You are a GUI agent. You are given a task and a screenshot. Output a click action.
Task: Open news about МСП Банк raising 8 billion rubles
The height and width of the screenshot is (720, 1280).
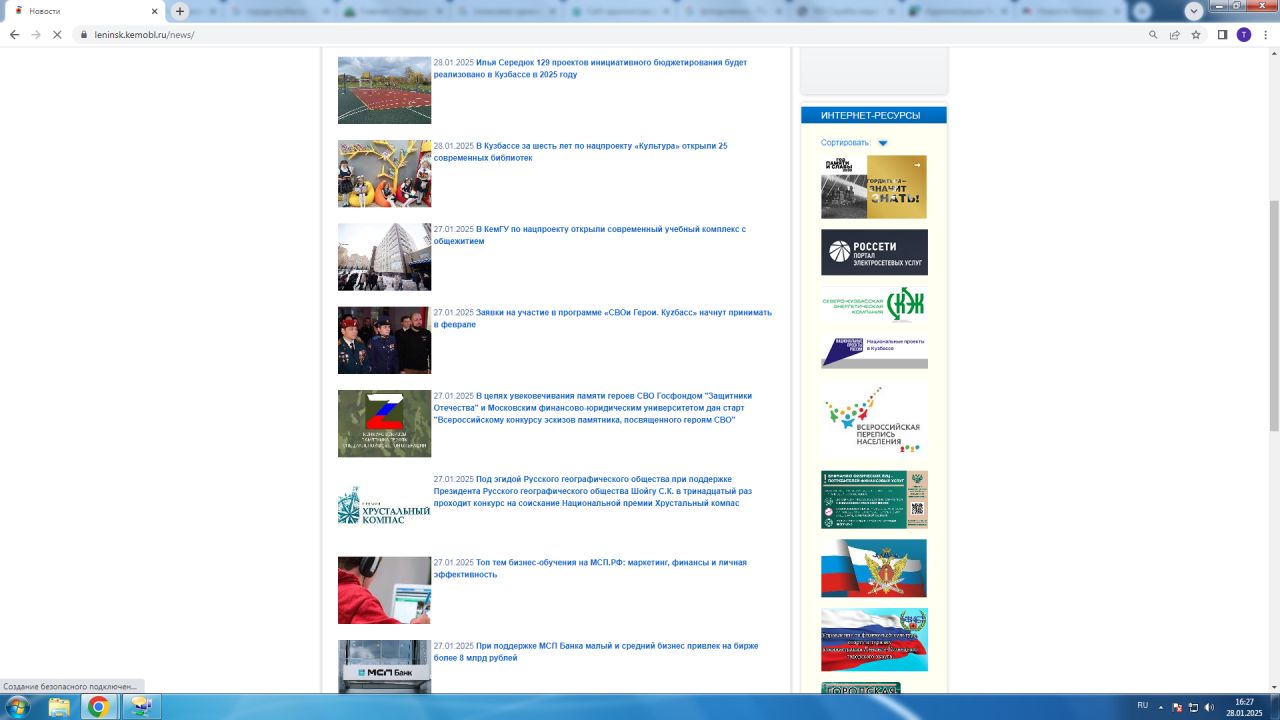596,652
